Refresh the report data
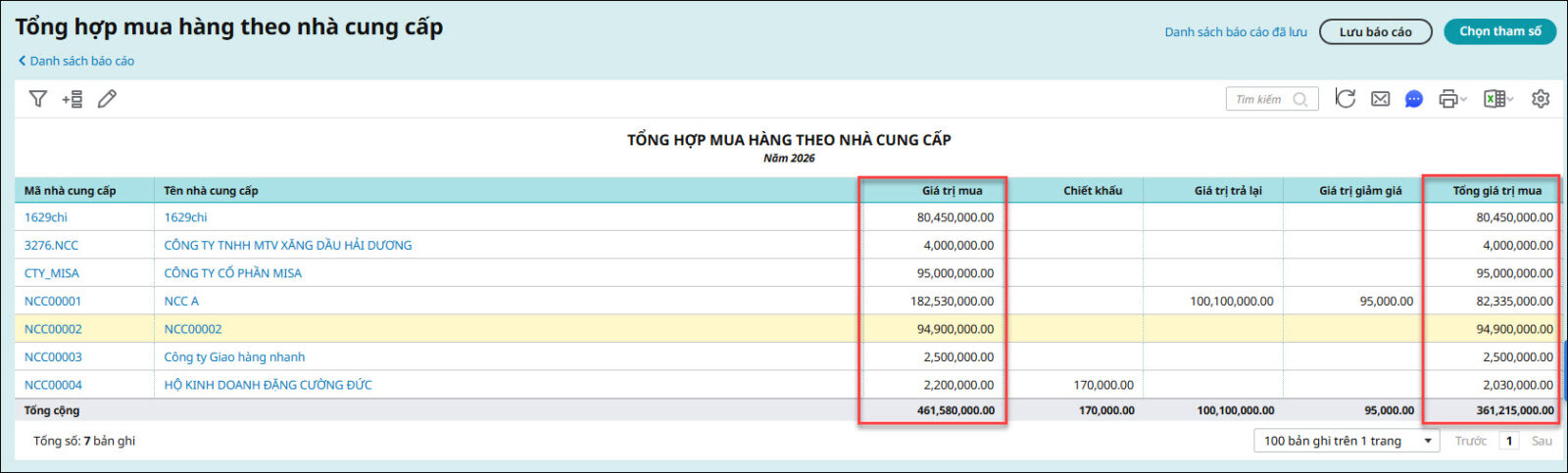This screenshot has height=473, width=1568. [1346, 99]
